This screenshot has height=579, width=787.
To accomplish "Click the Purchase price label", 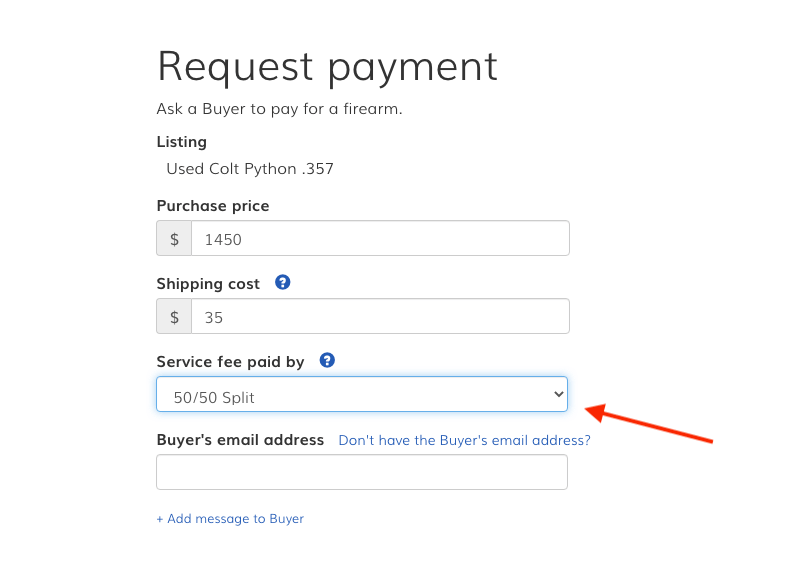I will pos(213,206).
